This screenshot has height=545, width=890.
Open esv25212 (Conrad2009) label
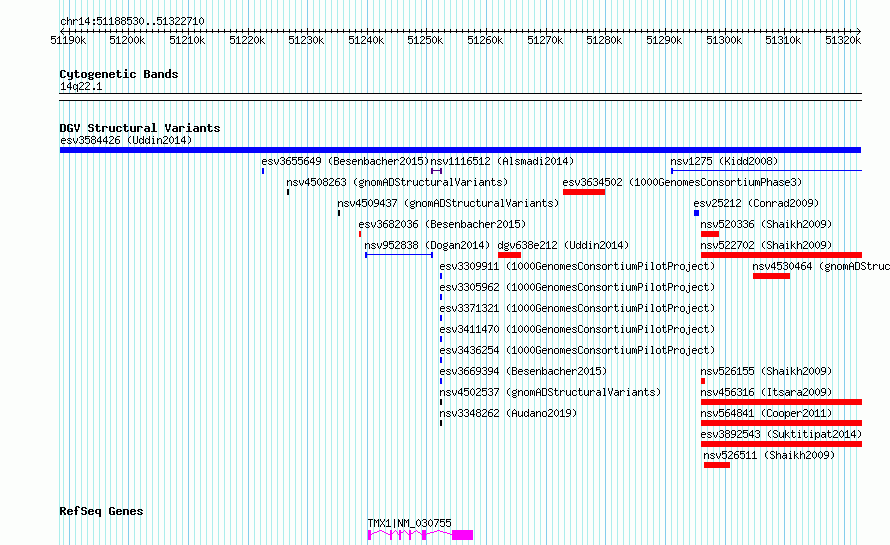coord(756,203)
